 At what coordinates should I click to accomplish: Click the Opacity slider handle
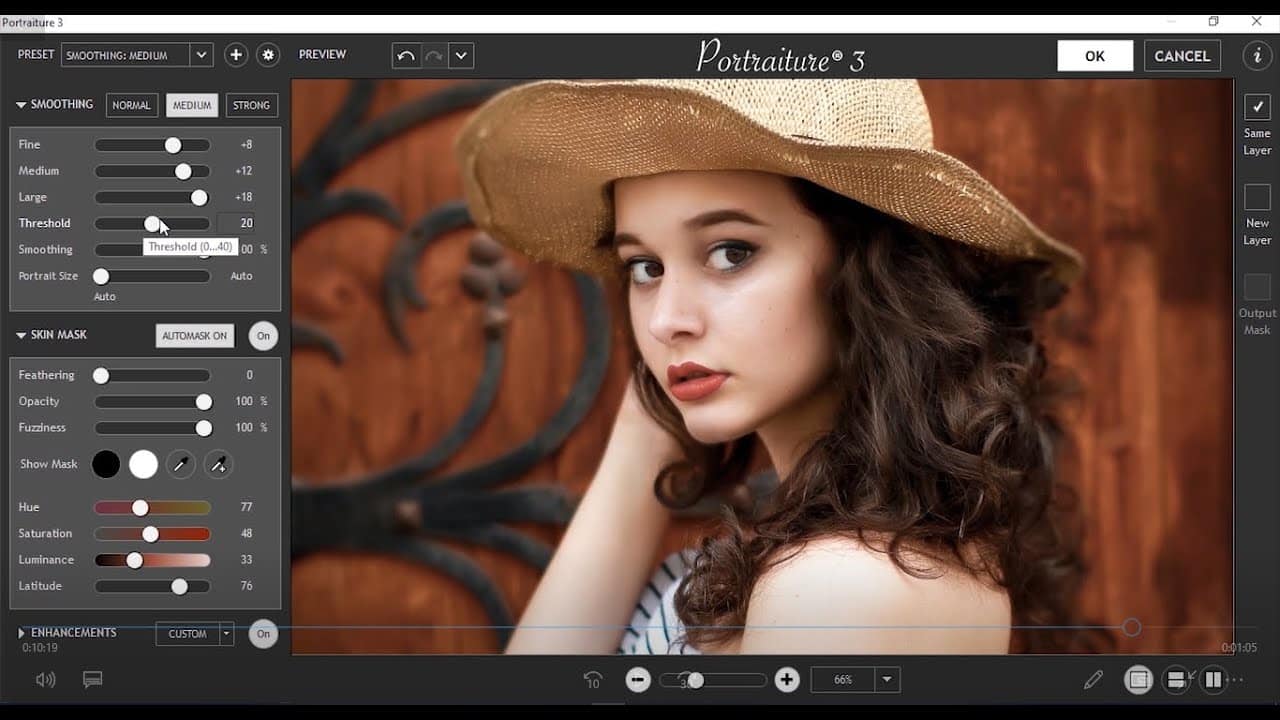pyautogui.click(x=204, y=401)
